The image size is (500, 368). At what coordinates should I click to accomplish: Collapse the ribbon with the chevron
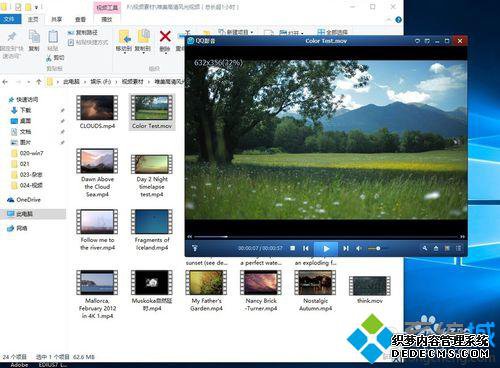click(388, 20)
